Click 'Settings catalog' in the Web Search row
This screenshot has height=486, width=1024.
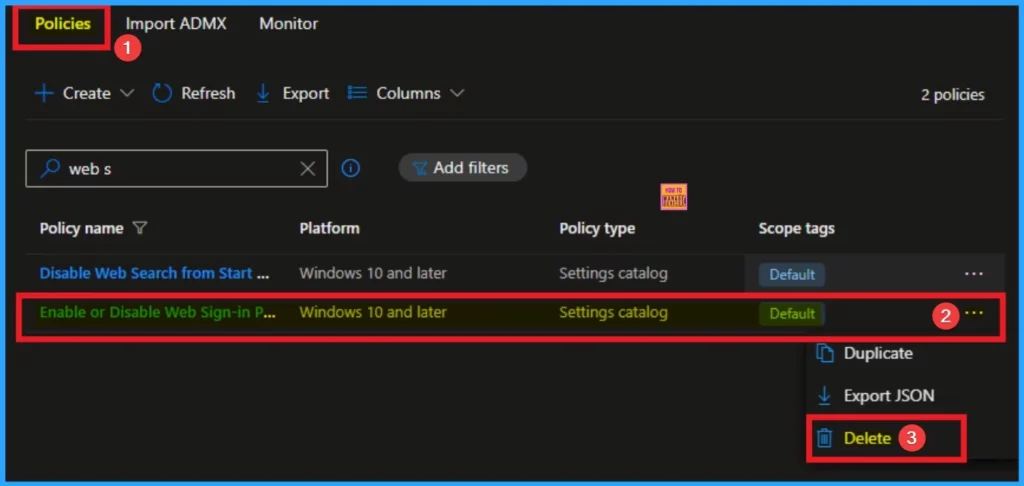pyautogui.click(x=613, y=273)
